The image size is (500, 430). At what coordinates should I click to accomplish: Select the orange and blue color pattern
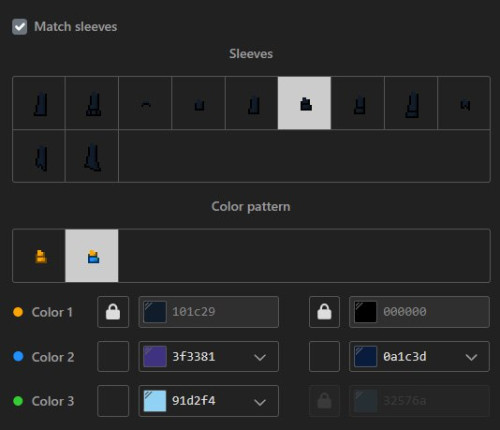click(x=92, y=256)
